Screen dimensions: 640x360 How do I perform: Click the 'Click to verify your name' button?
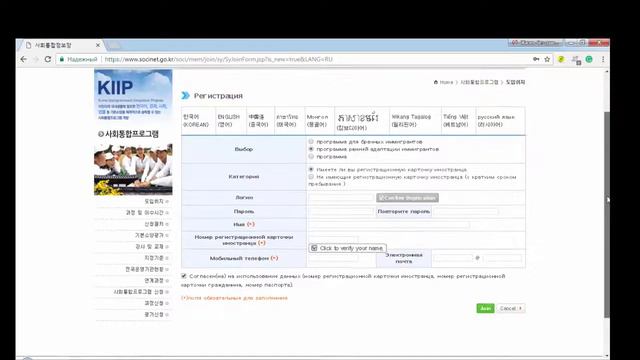[x=347, y=248]
